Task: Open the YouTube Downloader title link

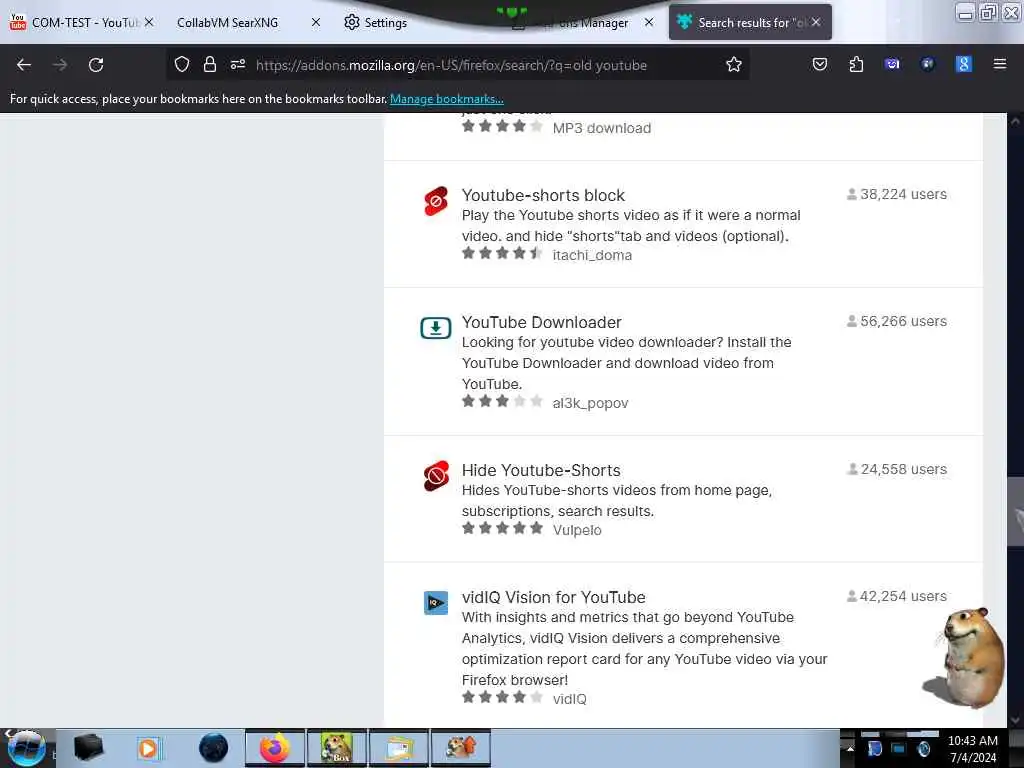Action: click(541, 322)
